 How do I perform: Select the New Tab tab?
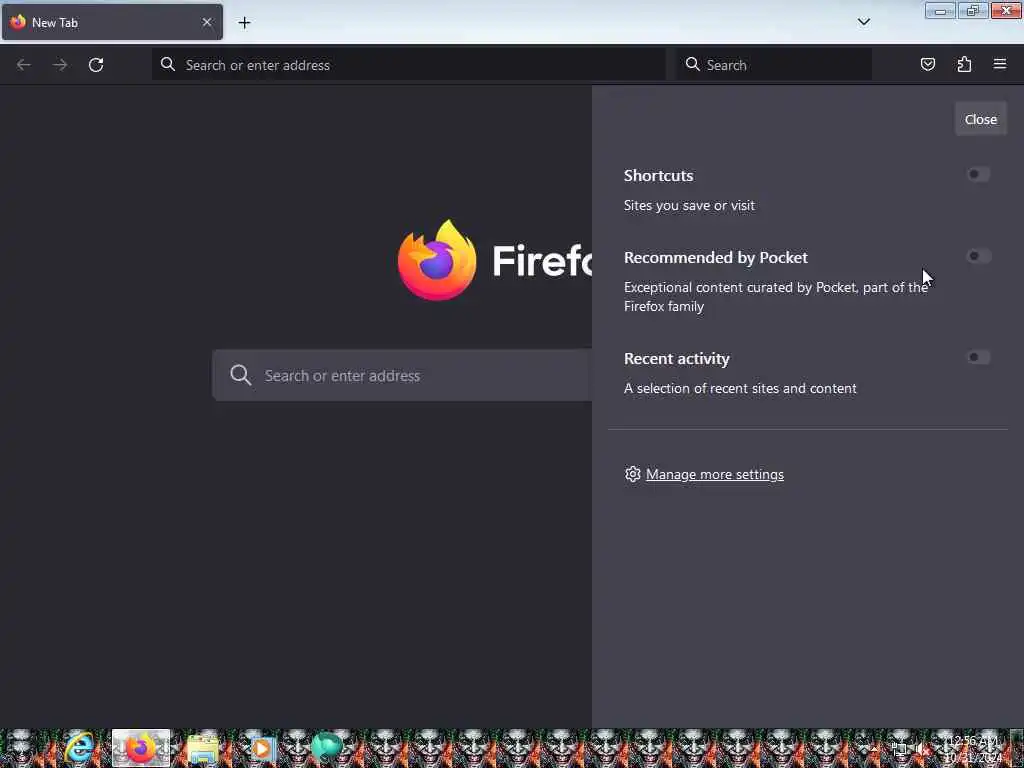coord(112,22)
